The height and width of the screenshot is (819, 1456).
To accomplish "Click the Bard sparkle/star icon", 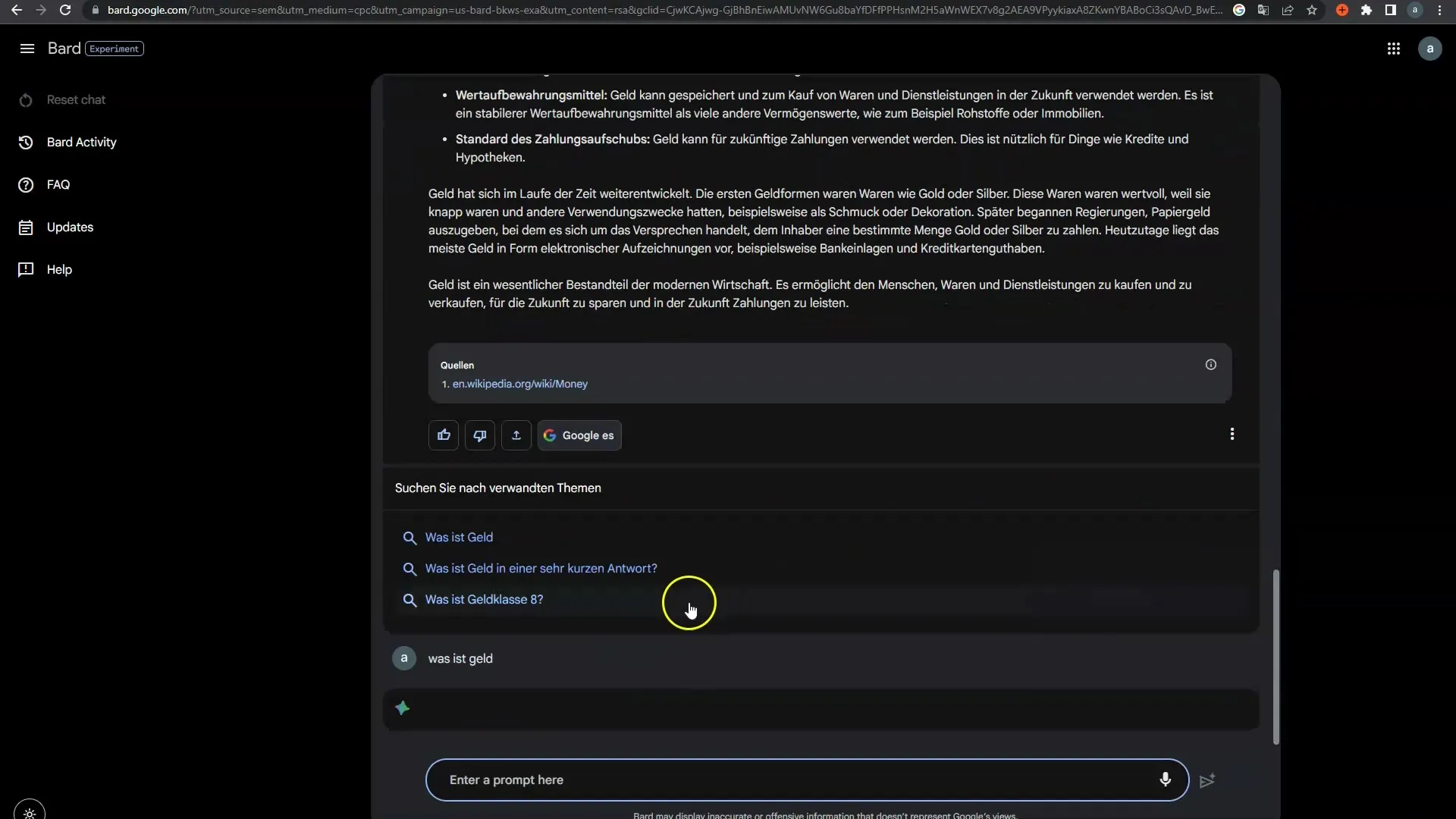I will pyautogui.click(x=402, y=708).
